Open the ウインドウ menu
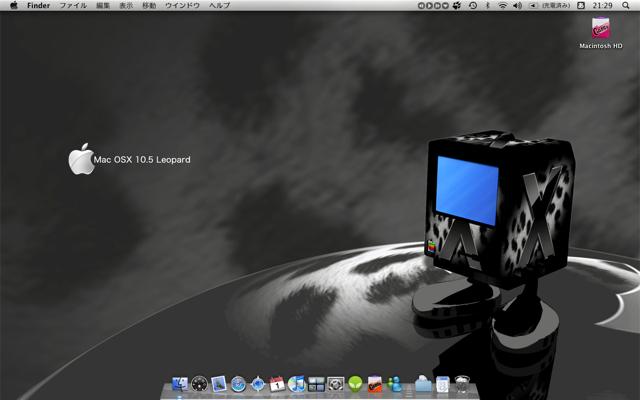This screenshot has height=400, width=640. click(182, 5)
